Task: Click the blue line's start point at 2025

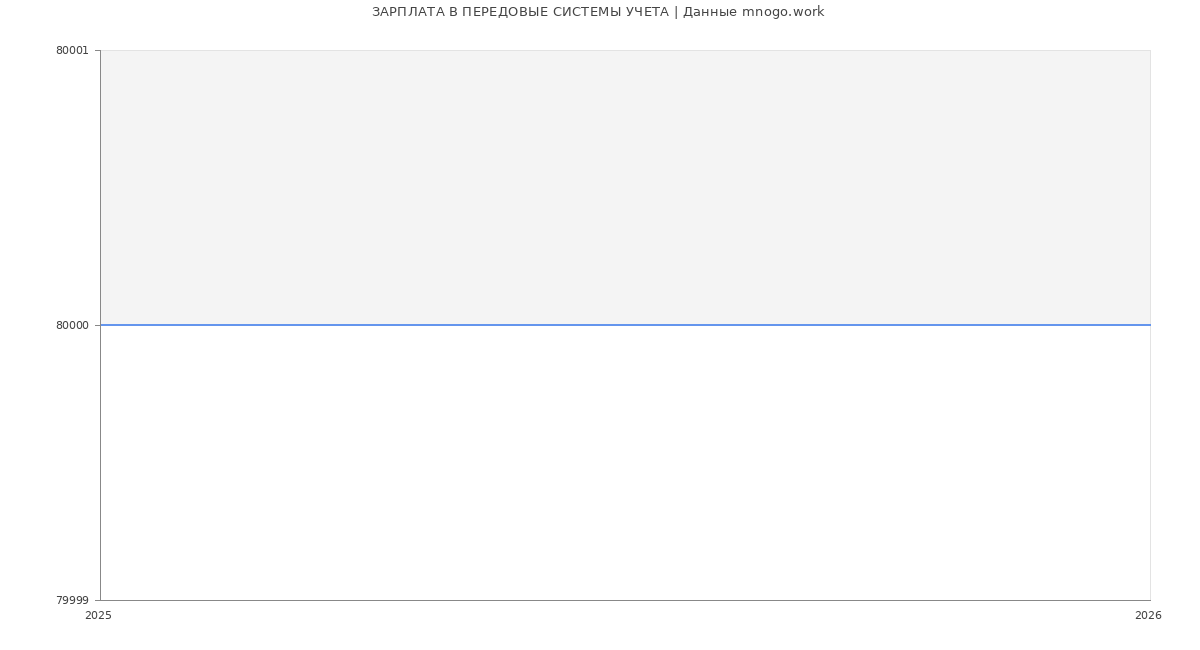Action: pos(102,325)
